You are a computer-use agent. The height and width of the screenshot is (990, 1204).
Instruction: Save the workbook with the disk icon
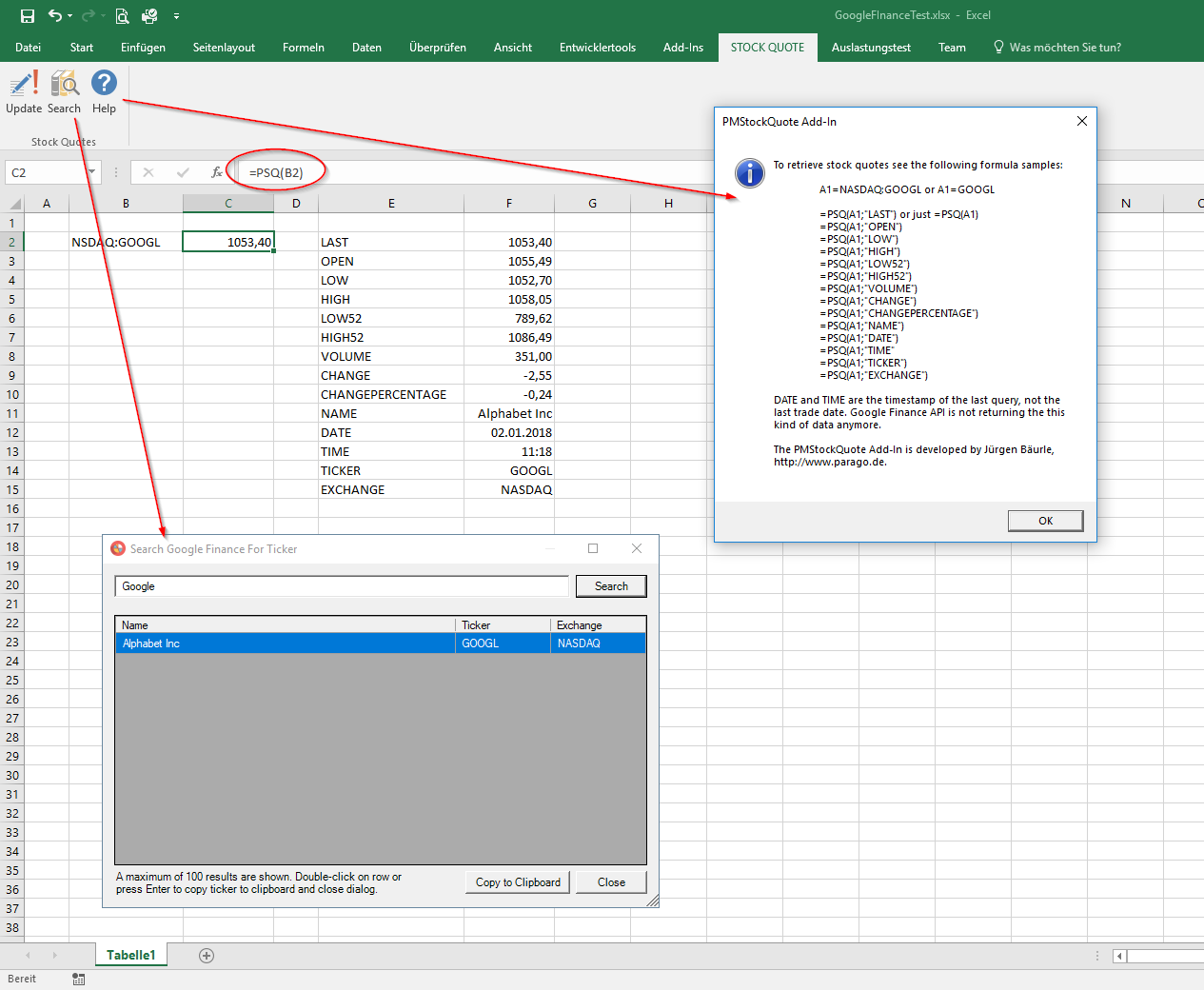click(x=28, y=15)
